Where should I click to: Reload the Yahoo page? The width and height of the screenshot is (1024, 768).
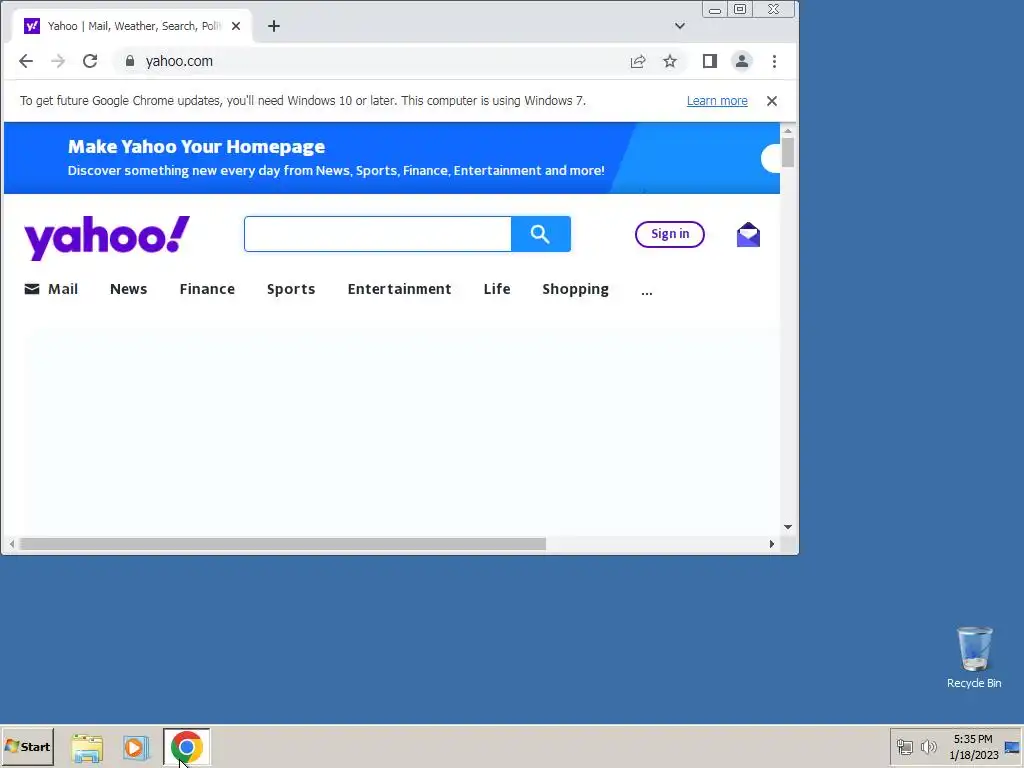click(90, 61)
